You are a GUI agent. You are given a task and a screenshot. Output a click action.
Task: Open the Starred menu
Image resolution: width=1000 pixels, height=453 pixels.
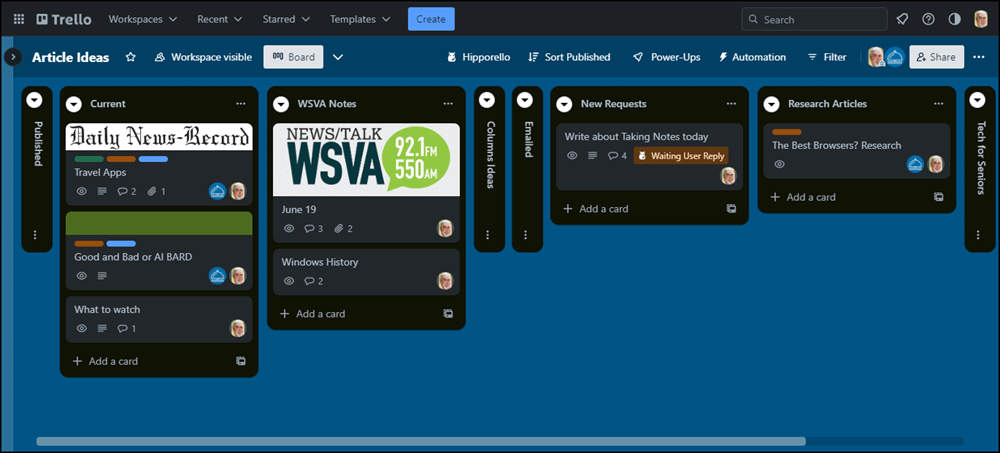[286, 19]
